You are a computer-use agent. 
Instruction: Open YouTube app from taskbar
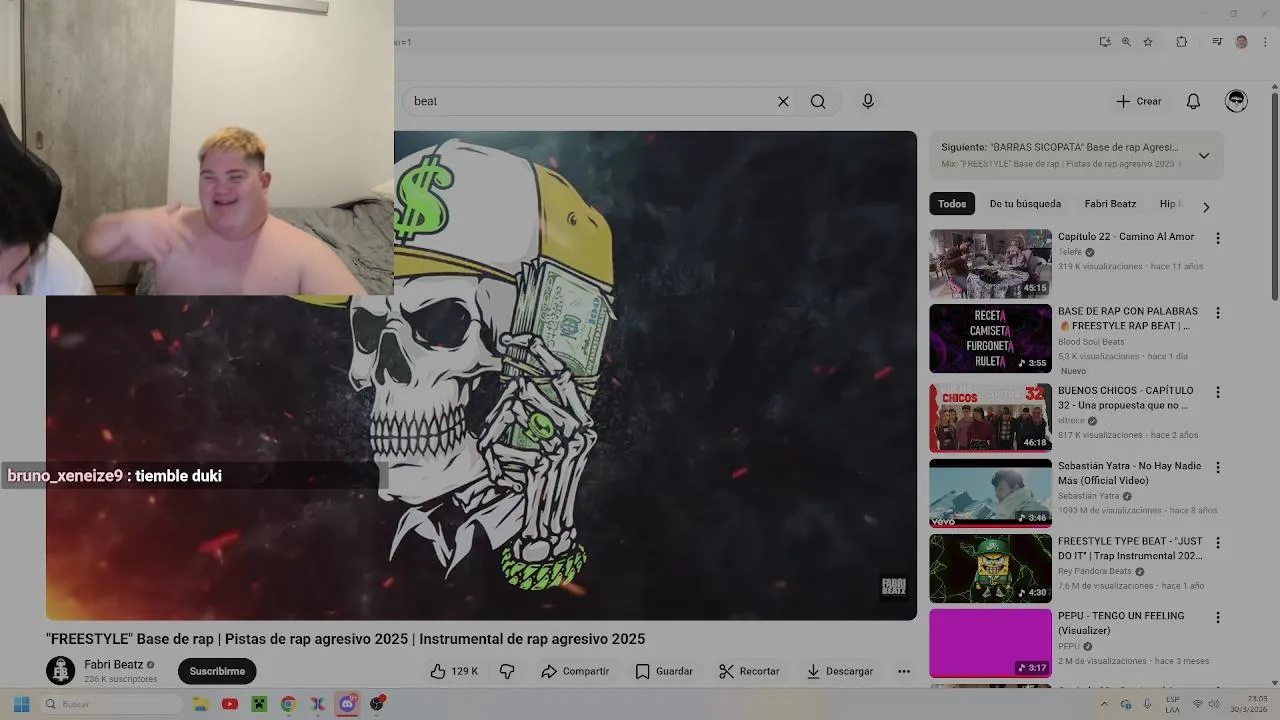tap(230, 704)
